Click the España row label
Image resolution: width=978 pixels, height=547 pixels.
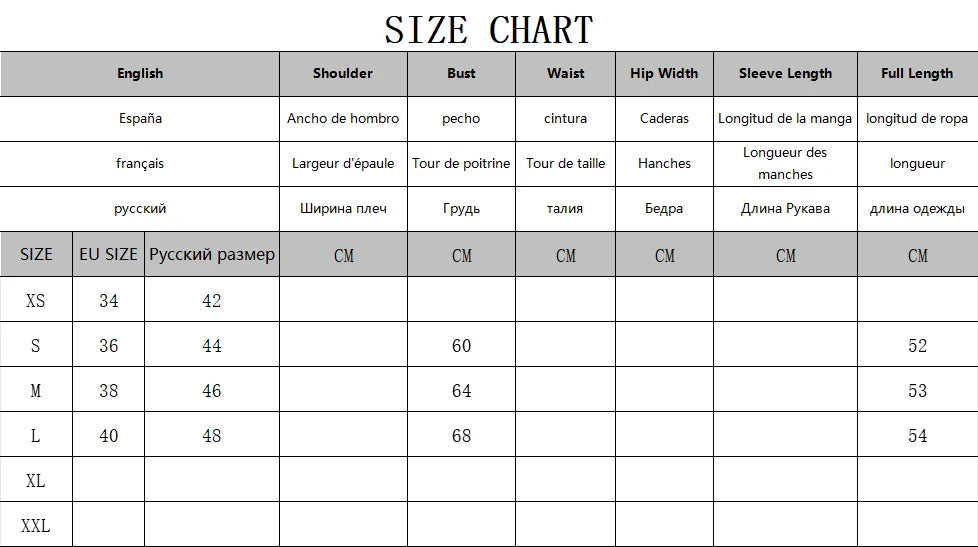(140, 118)
